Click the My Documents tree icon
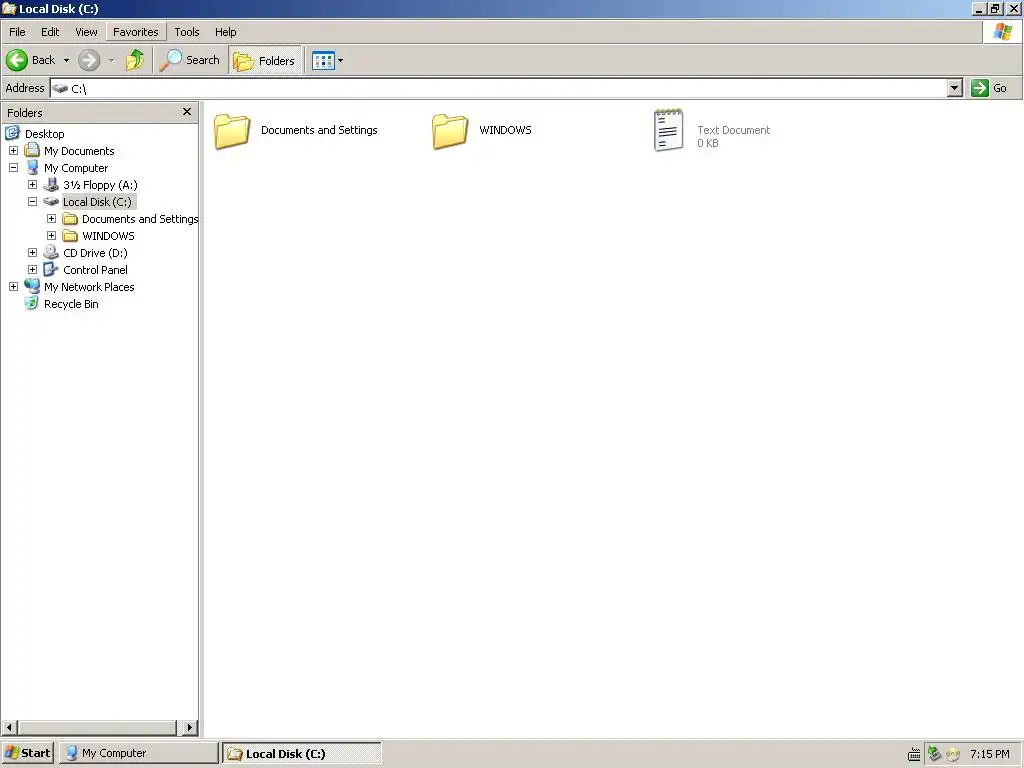Viewport: 1024px width, 768px height. click(x=31, y=150)
